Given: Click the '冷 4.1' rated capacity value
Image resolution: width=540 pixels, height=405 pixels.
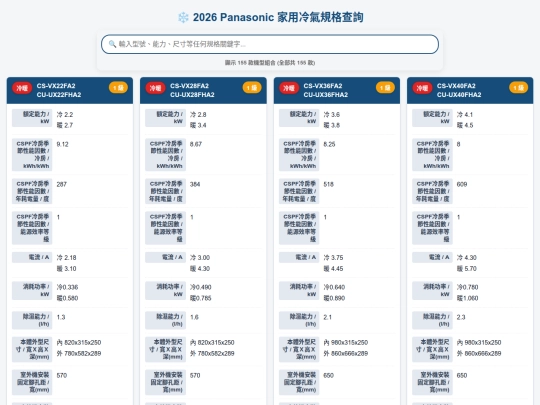Looking at the screenshot, I should tap(465, 114).
